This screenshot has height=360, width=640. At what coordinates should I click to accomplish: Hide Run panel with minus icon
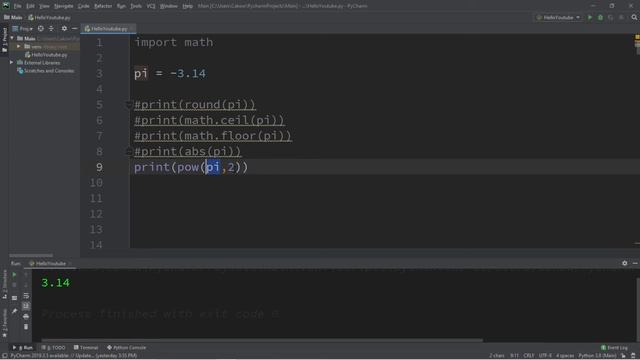[635, 263]
